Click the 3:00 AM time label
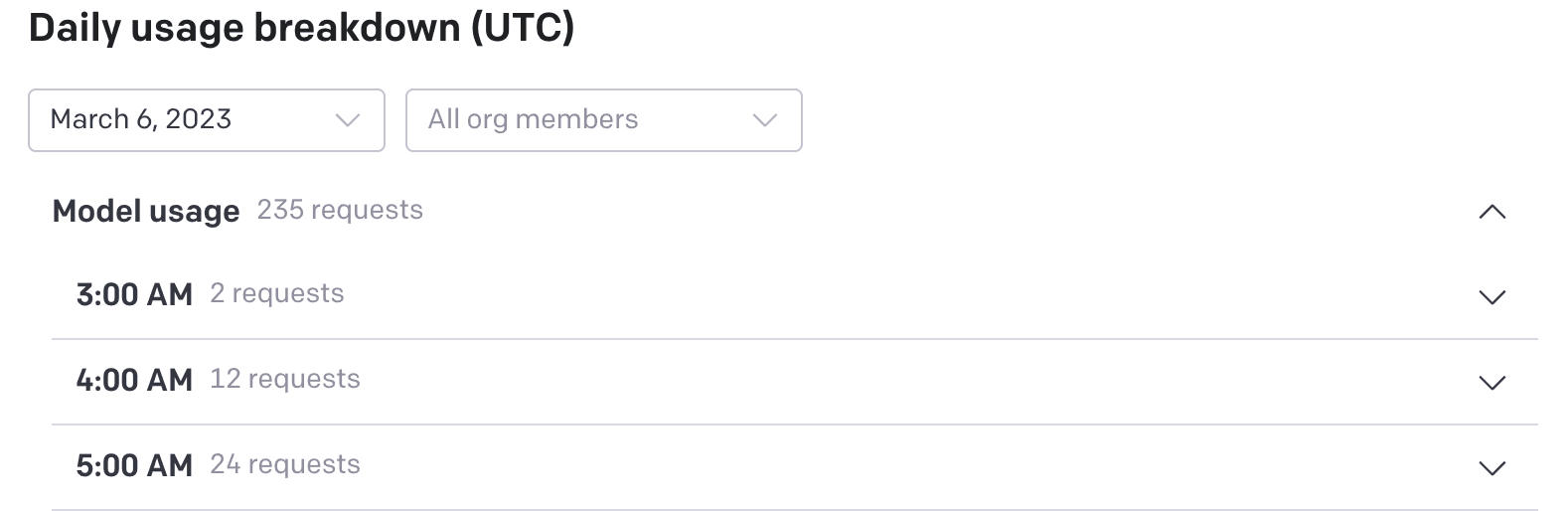The width and height of the screenshot is (1568, 511). coord(134,294)
